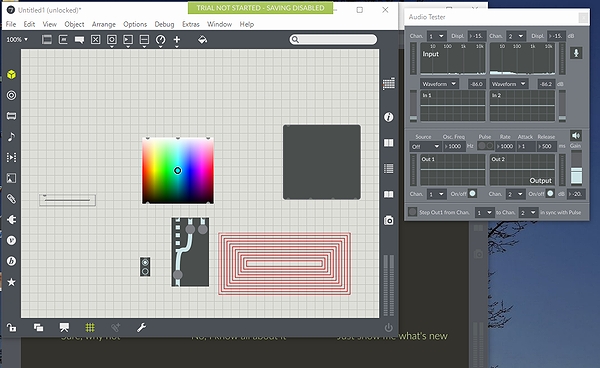Click the icon just below the target icon in left sidebar
Viewport: 600px width, 368px height.
(x=11, y=116)
